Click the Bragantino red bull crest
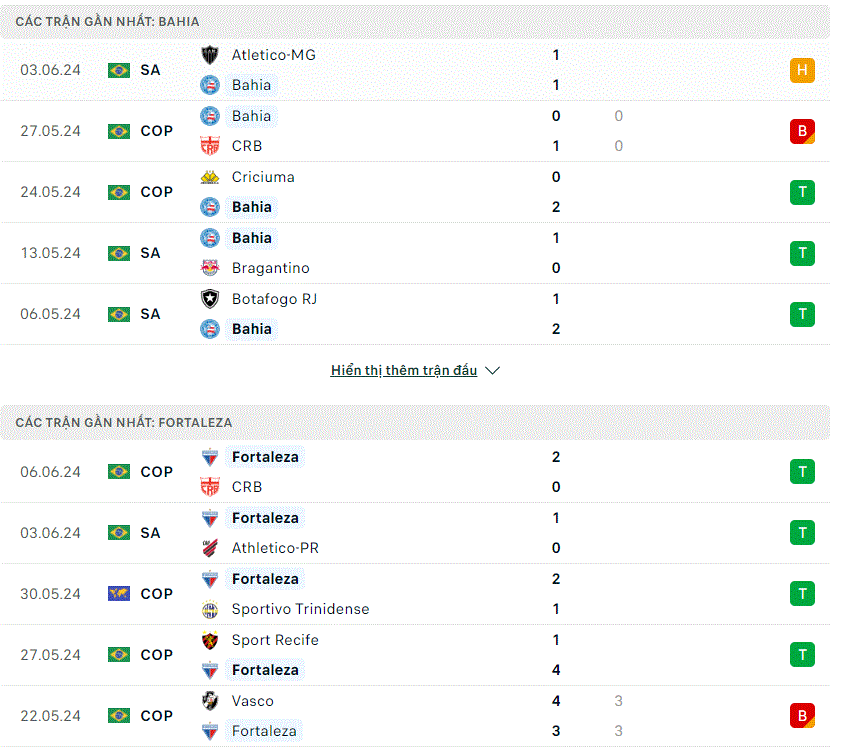845x753 pixels. tap(210, 268)
